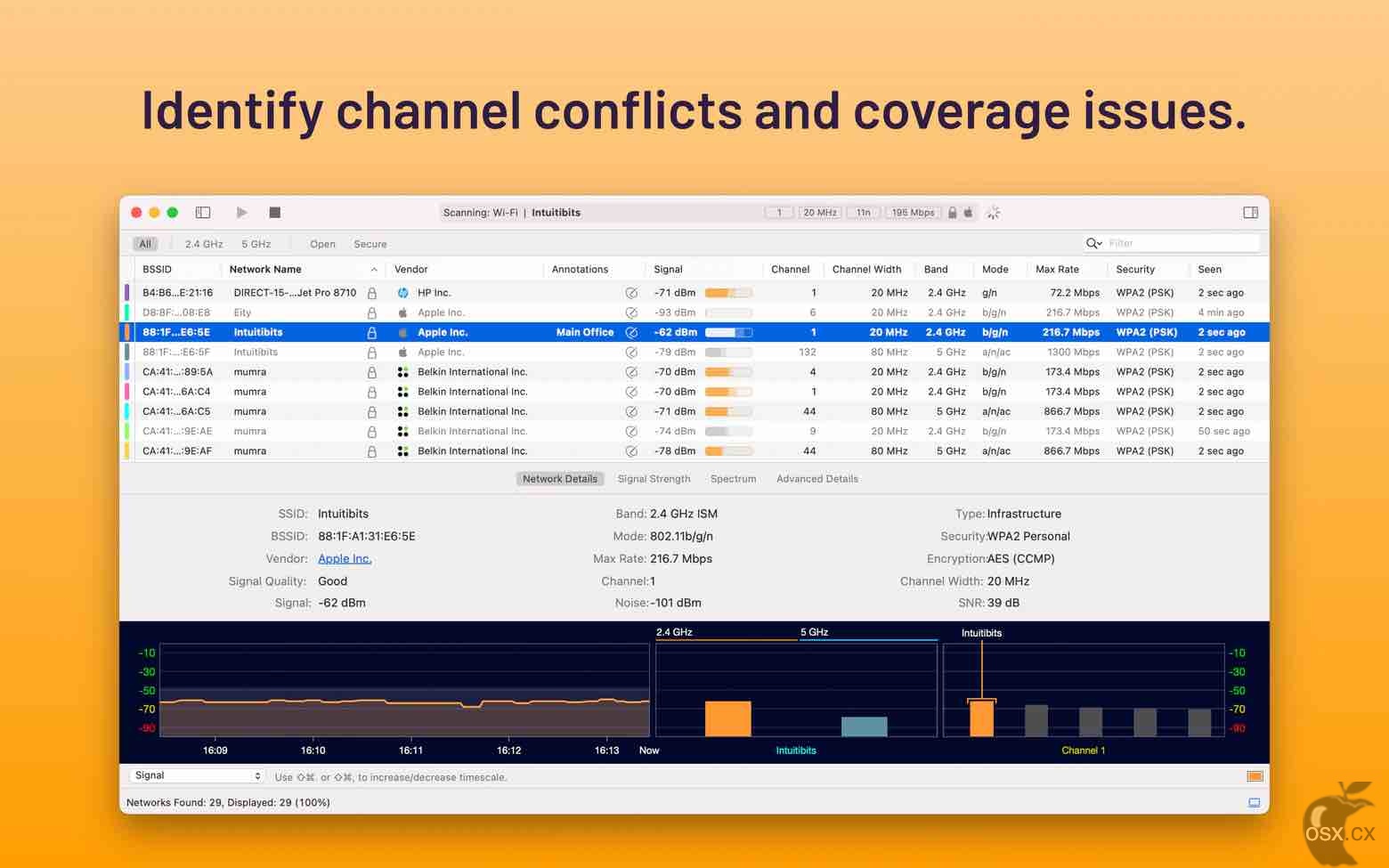Filter networks by 2.4 GHz
This screenshot has height=868, width=1389.
(204, 244)
